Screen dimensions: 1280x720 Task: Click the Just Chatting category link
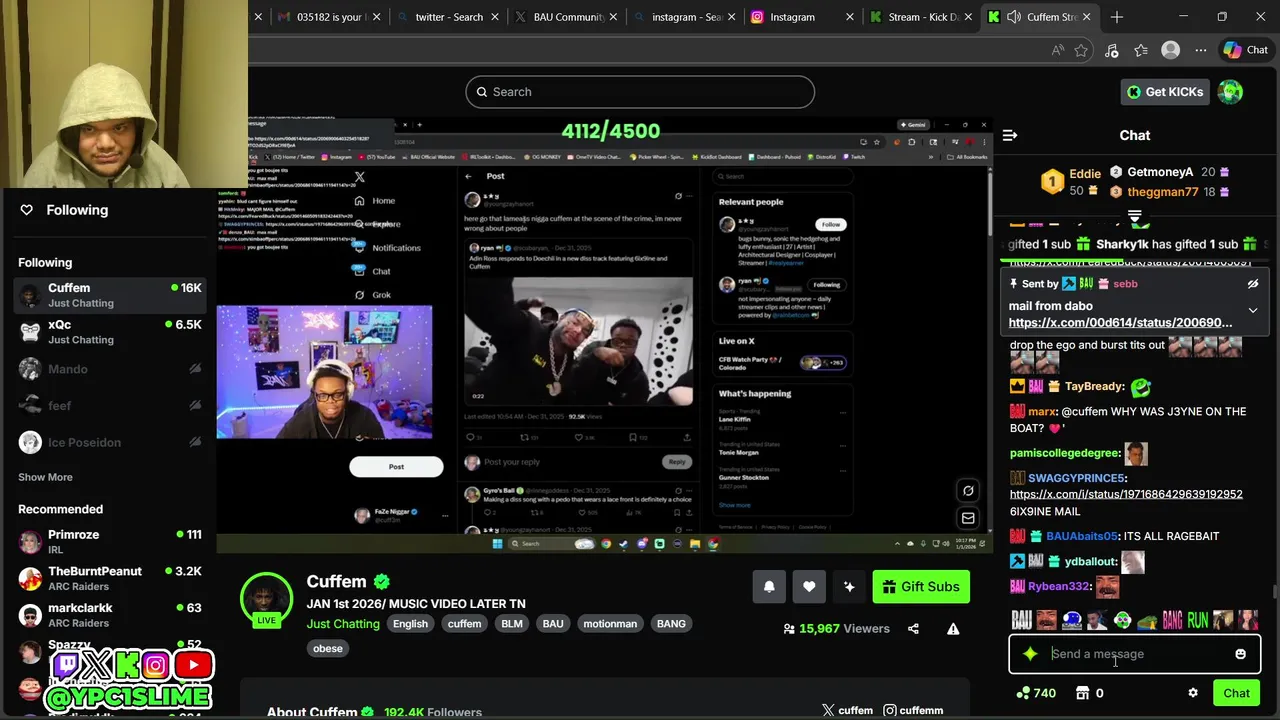pyautogui.click(x=343, y=624)
